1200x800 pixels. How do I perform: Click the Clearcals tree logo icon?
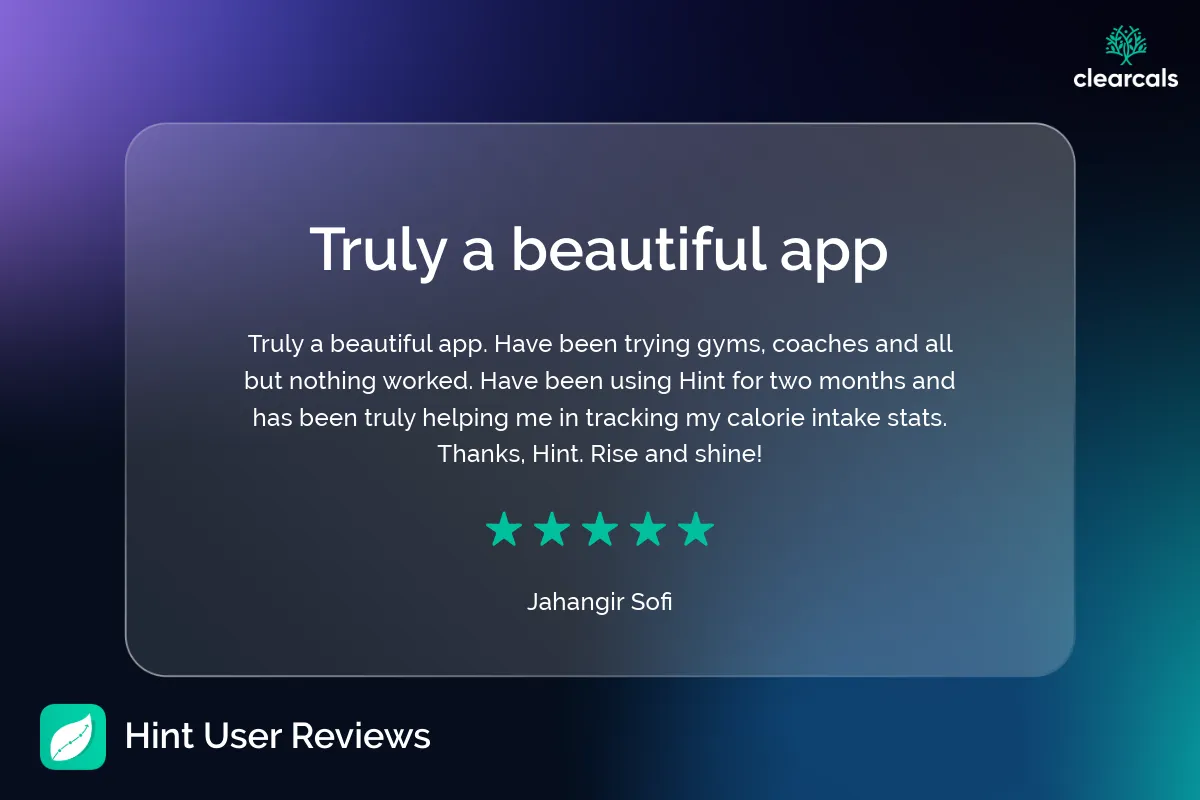[1126, 45]
